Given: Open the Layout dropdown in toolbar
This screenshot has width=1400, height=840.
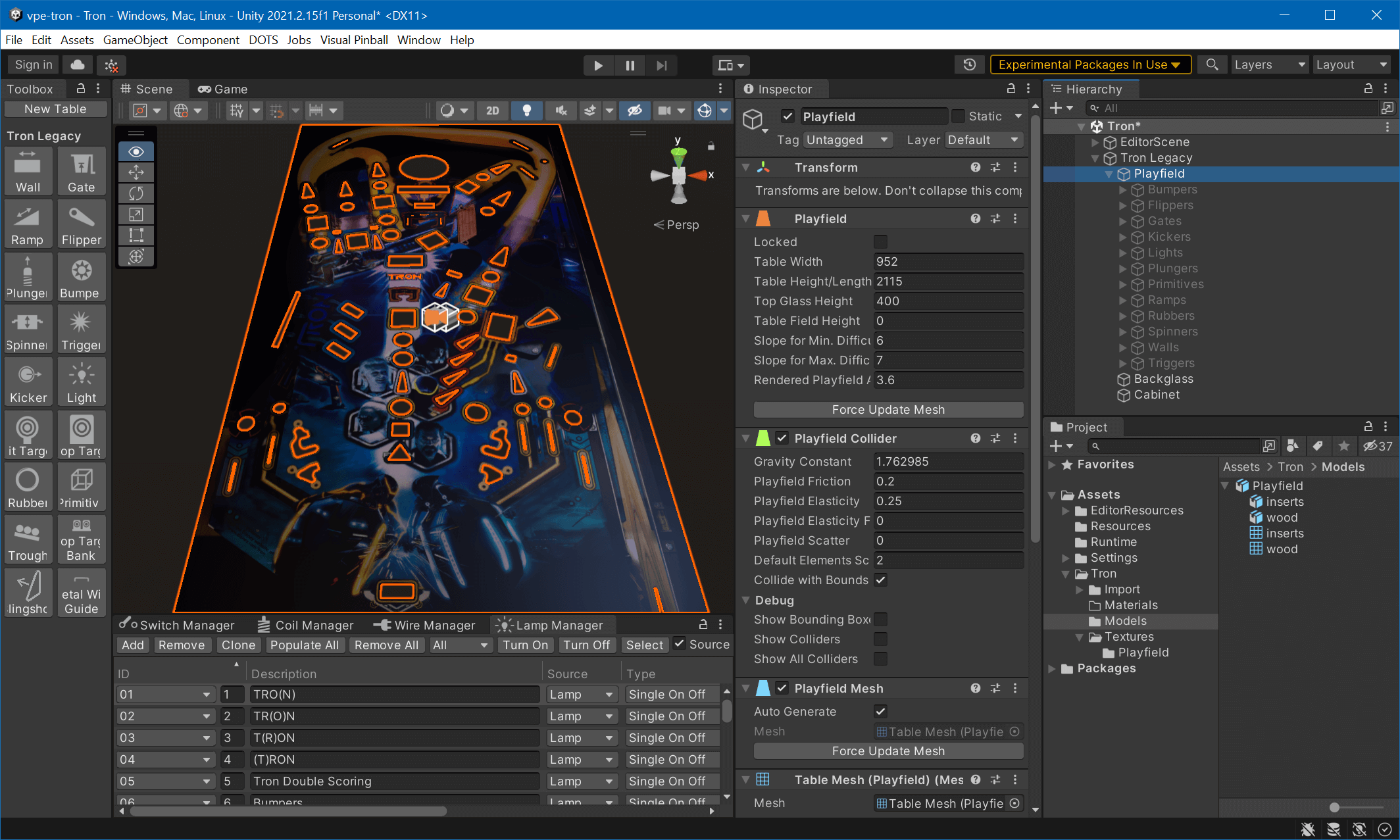Looking at the screenshot, I should click(1351, 64).
